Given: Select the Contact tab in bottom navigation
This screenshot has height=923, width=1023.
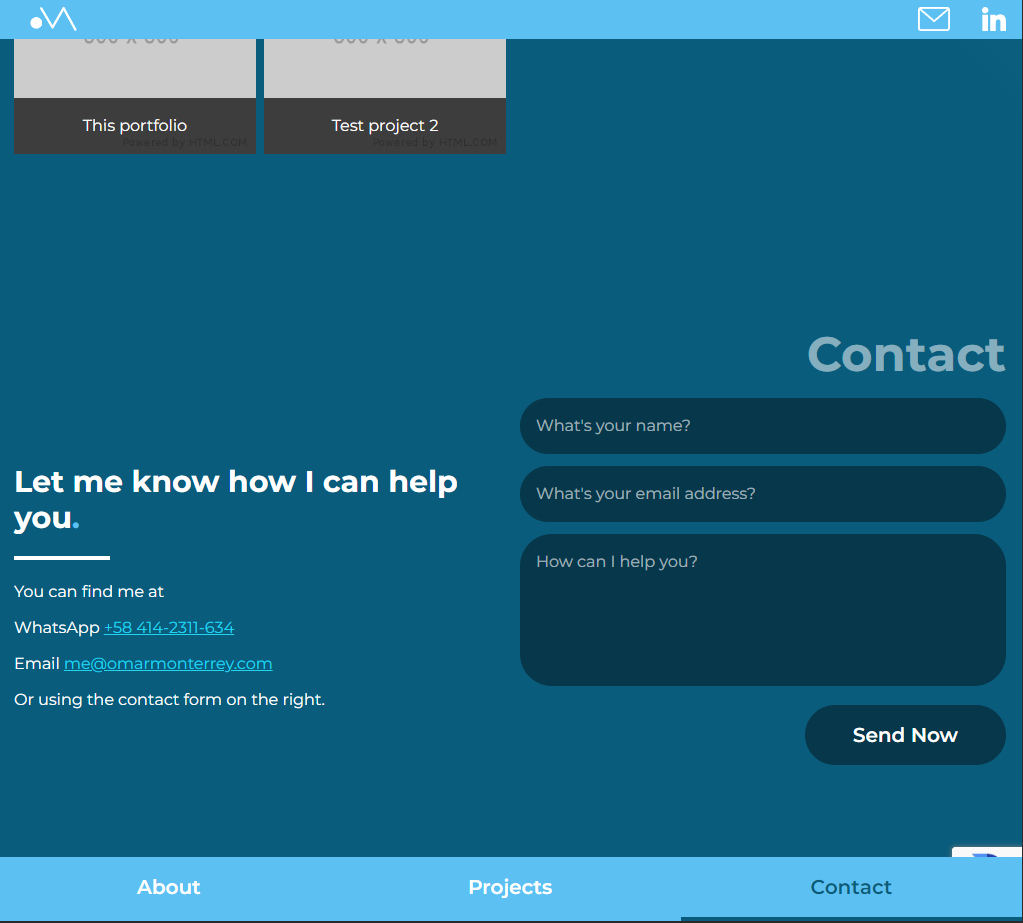Looking at the screenshot, I should pyautogui.click(x=851, y=887).
